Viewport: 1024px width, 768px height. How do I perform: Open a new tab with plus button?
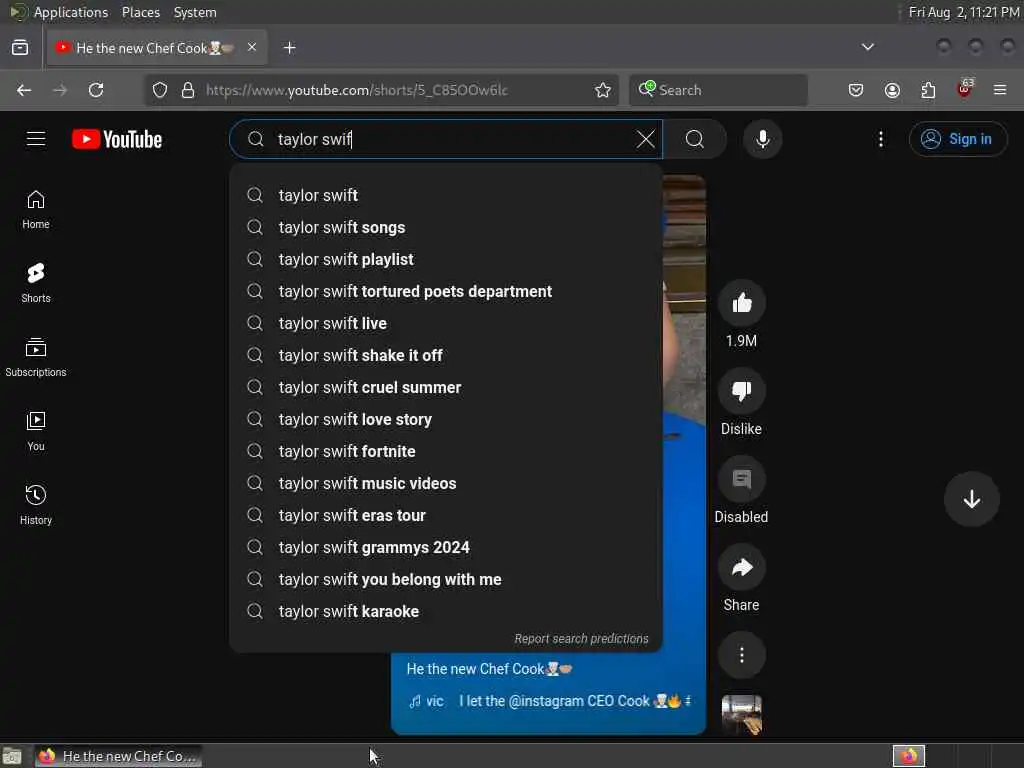click(289, 48)
